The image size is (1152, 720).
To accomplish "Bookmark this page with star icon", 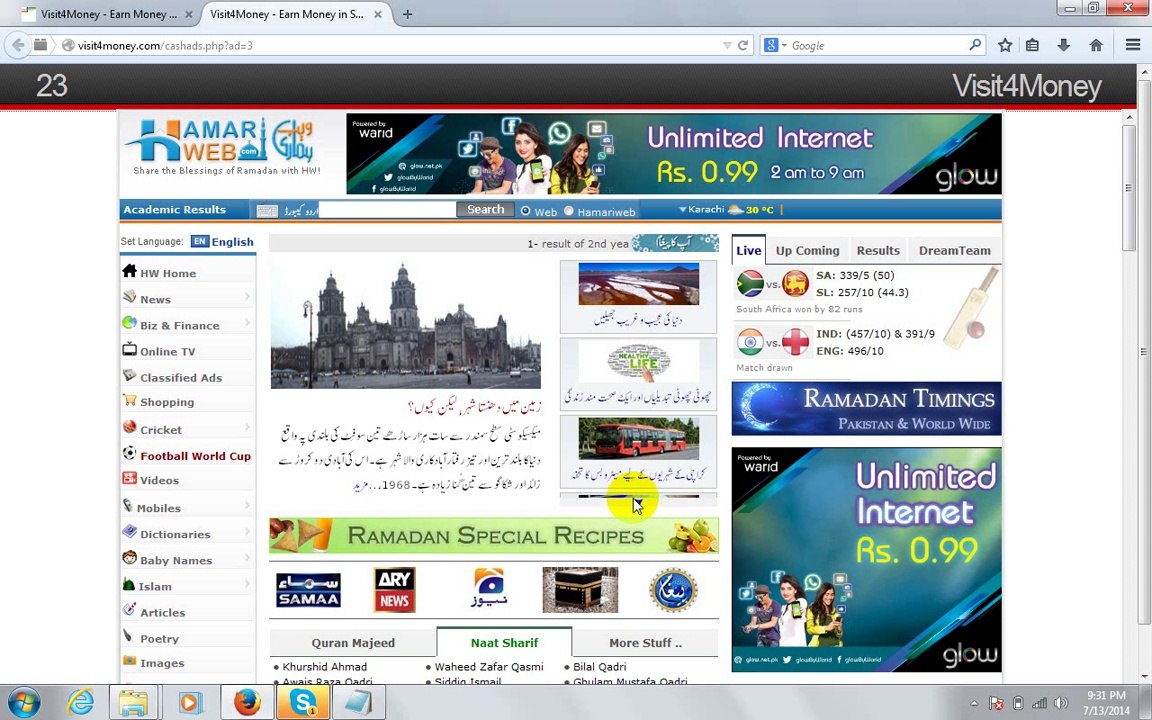I will click(x=1005, y=45).
